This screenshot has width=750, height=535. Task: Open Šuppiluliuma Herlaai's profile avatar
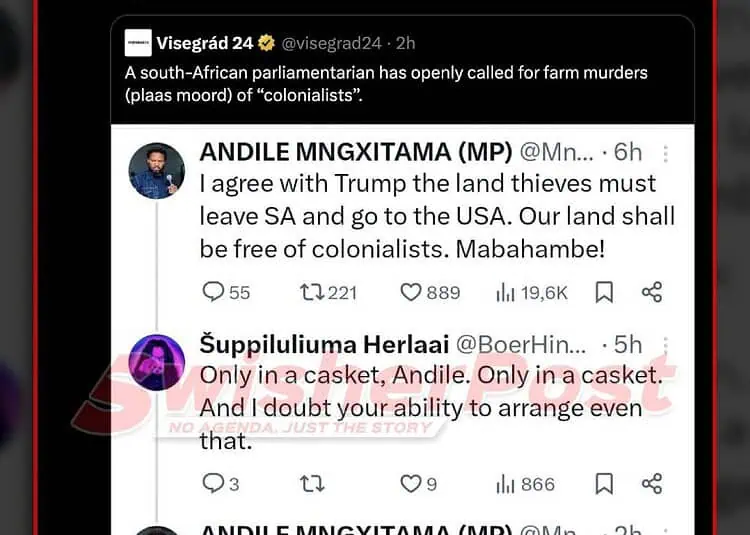pos(157,362)
